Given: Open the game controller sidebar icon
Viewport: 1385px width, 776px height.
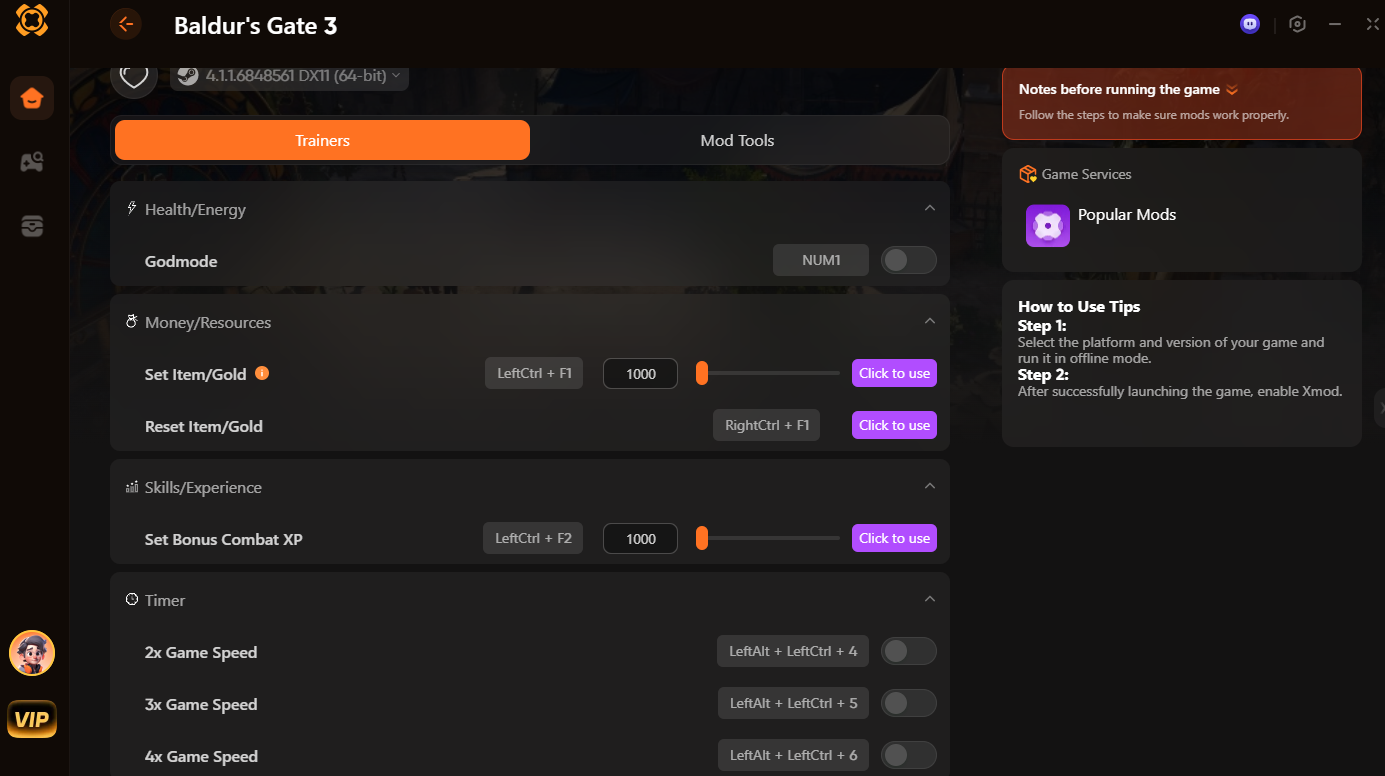Looking at the screenshot, I should coord(32,162).
